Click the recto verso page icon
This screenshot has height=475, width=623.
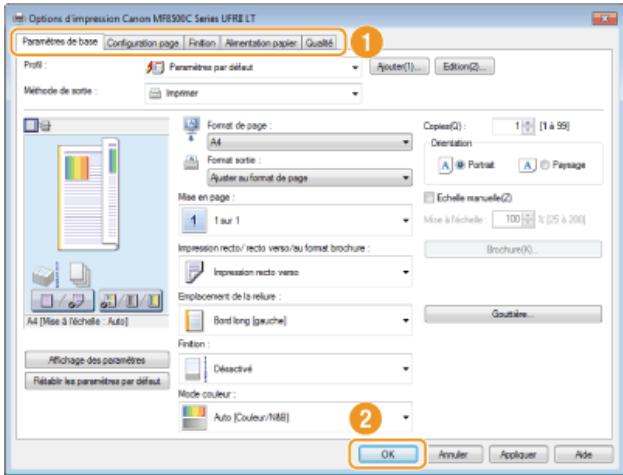tap(194, 272)
